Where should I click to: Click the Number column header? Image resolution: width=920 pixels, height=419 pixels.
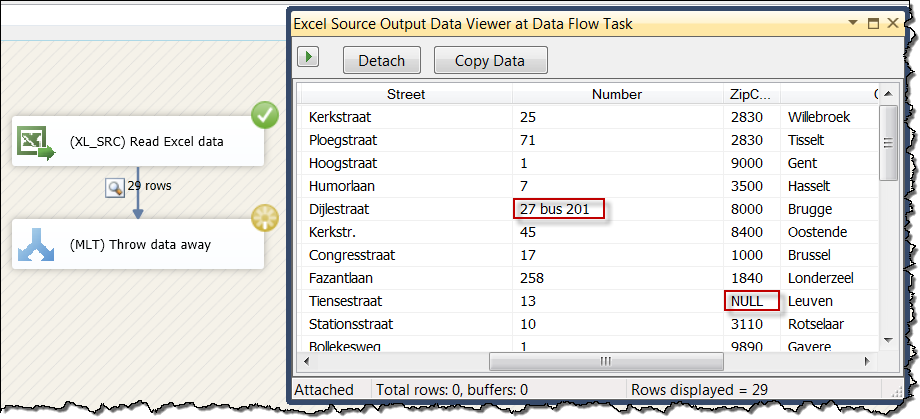click(617, 94)
